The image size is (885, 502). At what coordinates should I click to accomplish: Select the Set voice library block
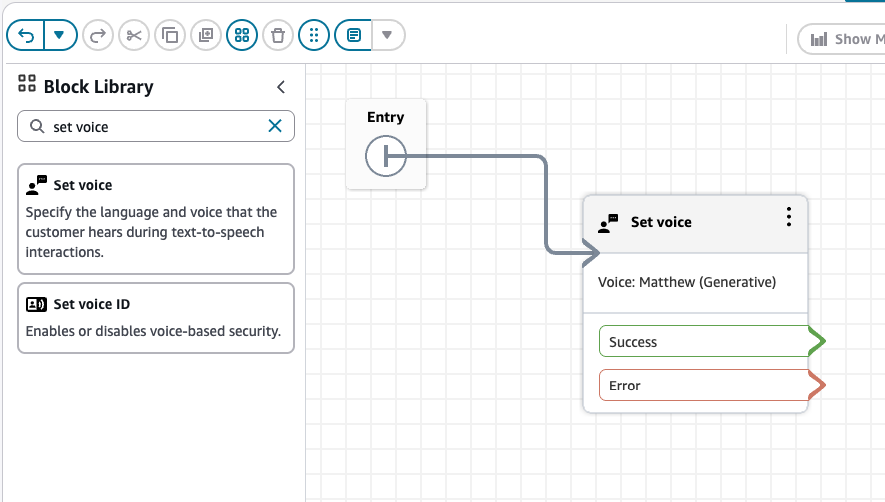click(156, 218)
